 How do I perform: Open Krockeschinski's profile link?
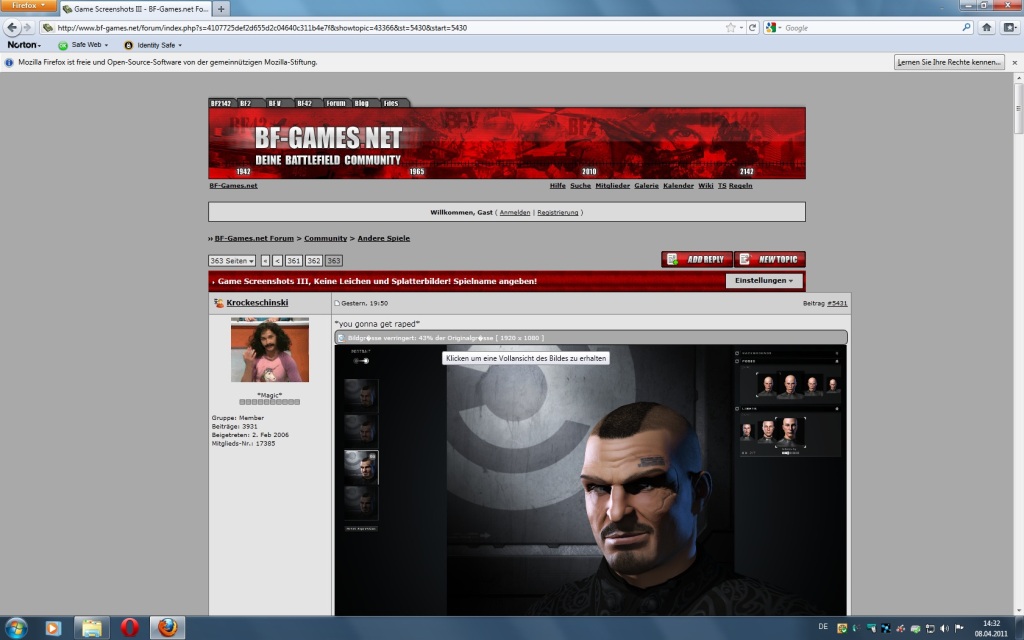(257, 303)
